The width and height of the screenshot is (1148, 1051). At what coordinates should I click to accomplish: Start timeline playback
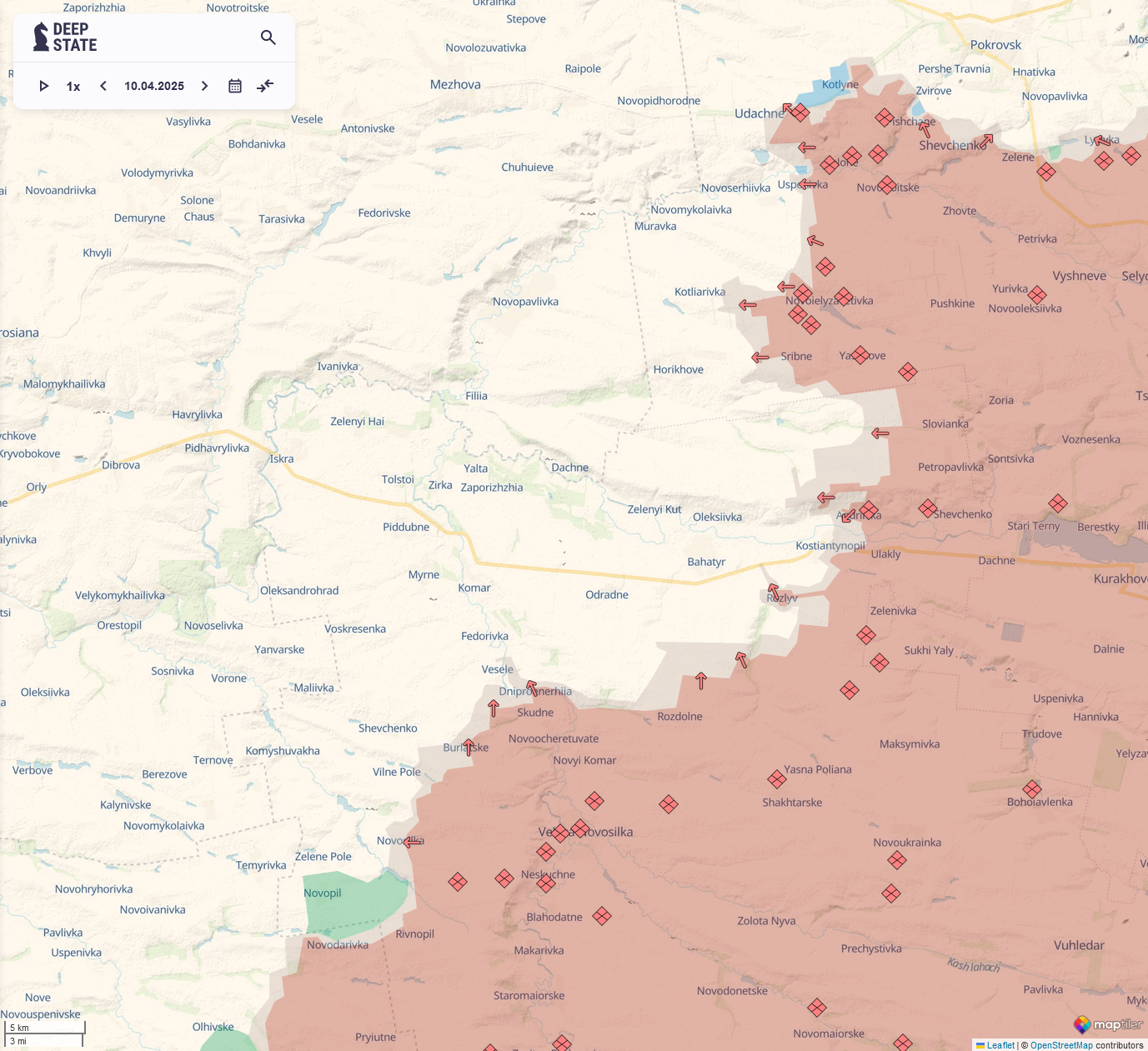coord(44,86)
